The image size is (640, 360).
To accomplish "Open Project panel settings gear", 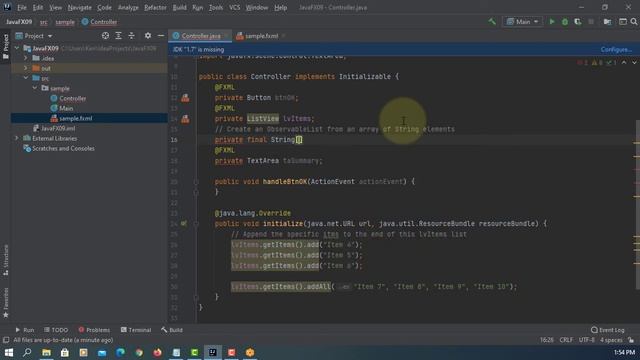I will pyautogui.click(x=148, y=36).
